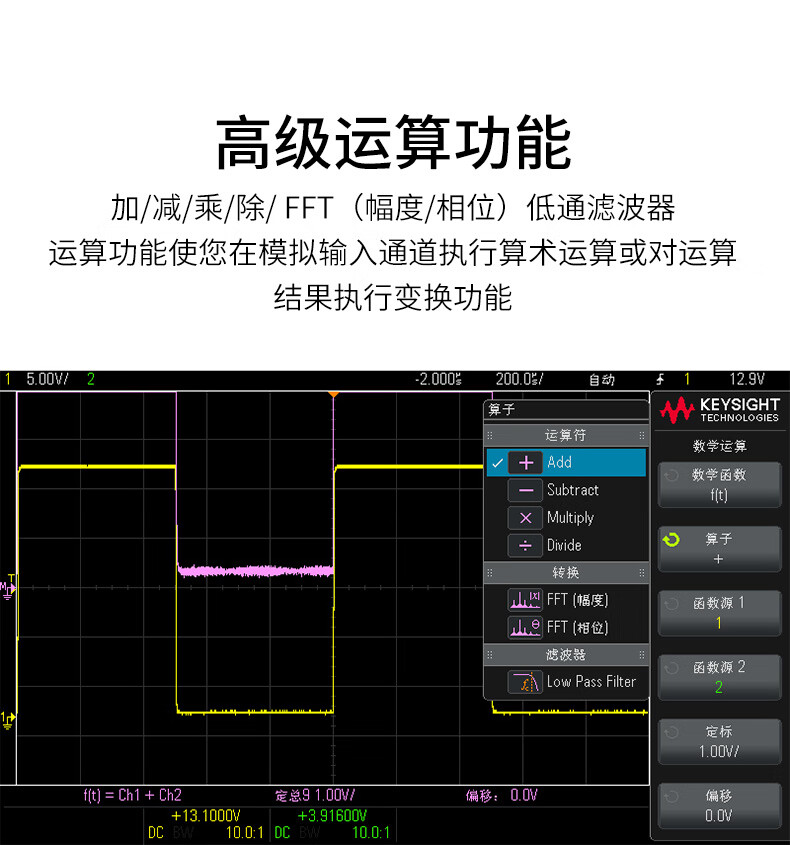Click the 1.00V/ math scale readout
The width and height of the screenshot is (790, 845).
tap(334, 795)
